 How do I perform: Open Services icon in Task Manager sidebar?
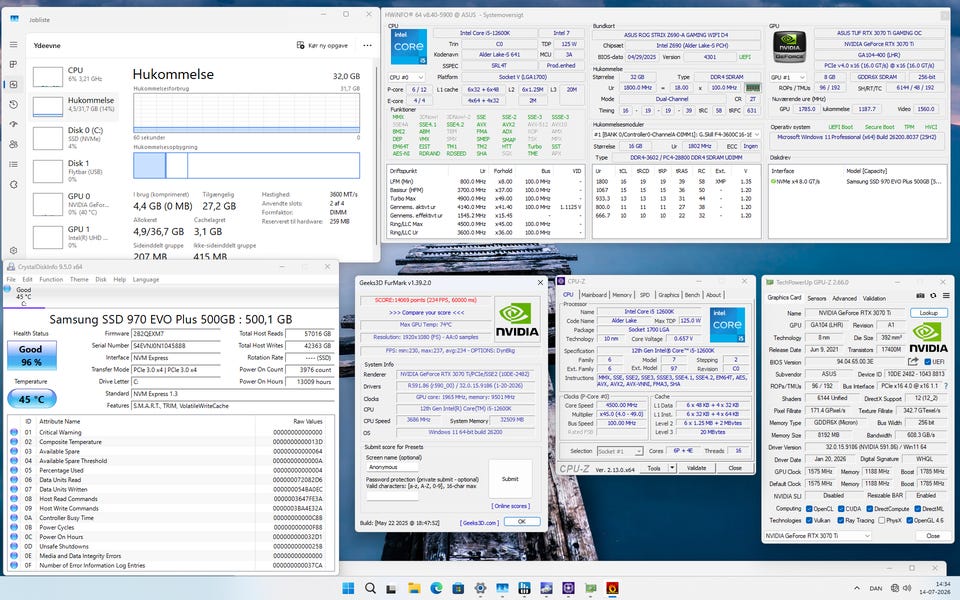[x=13, y=184]
